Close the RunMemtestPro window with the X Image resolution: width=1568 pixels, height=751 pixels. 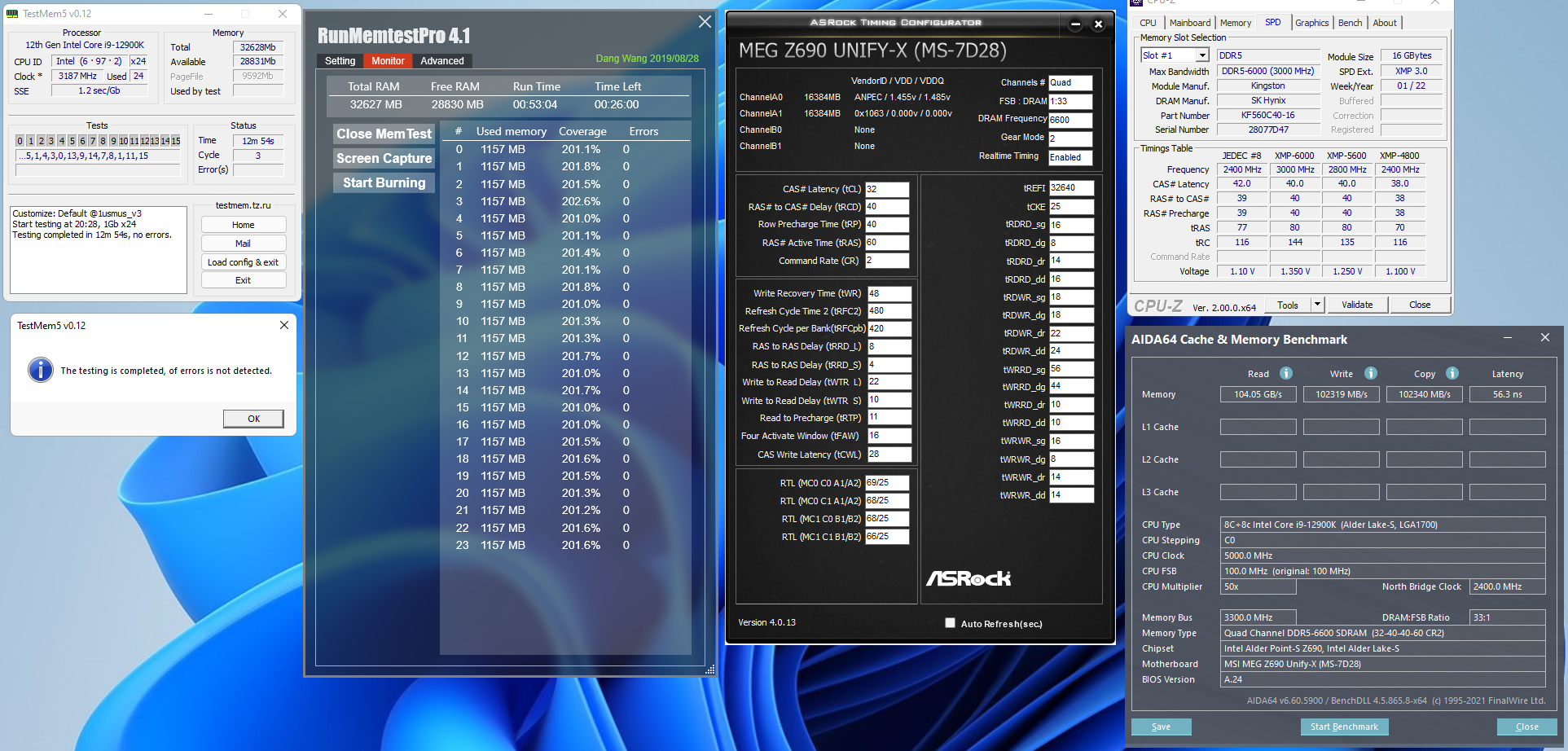[705, 22]
